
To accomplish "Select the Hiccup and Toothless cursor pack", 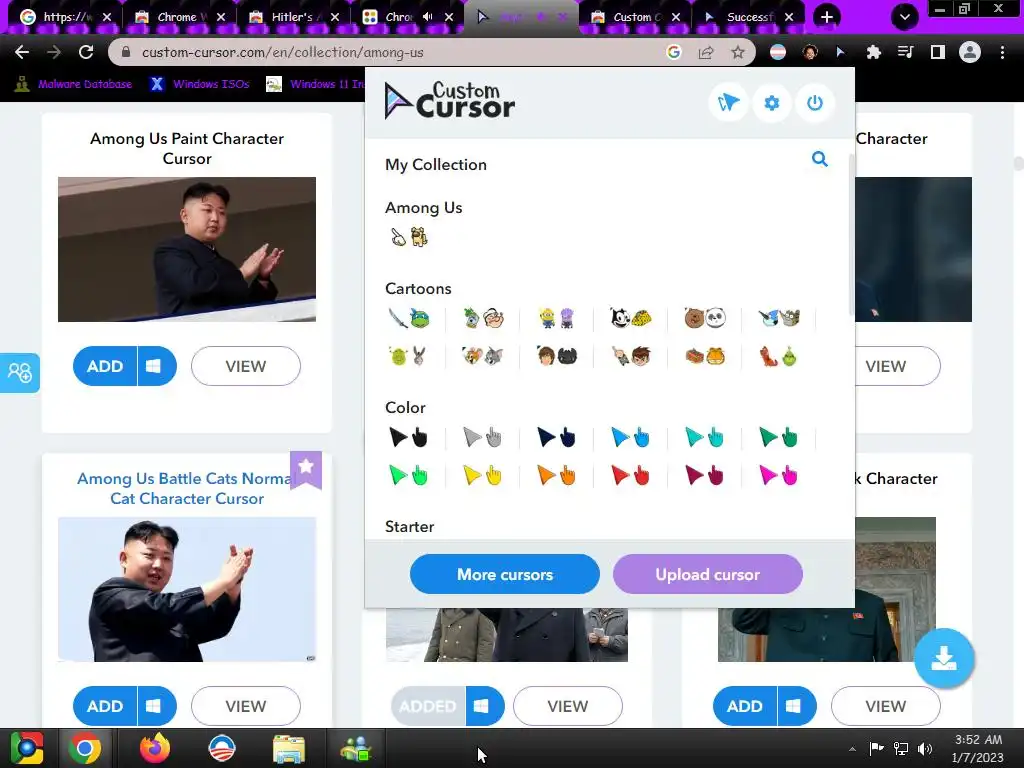I will tap(557, 357).
